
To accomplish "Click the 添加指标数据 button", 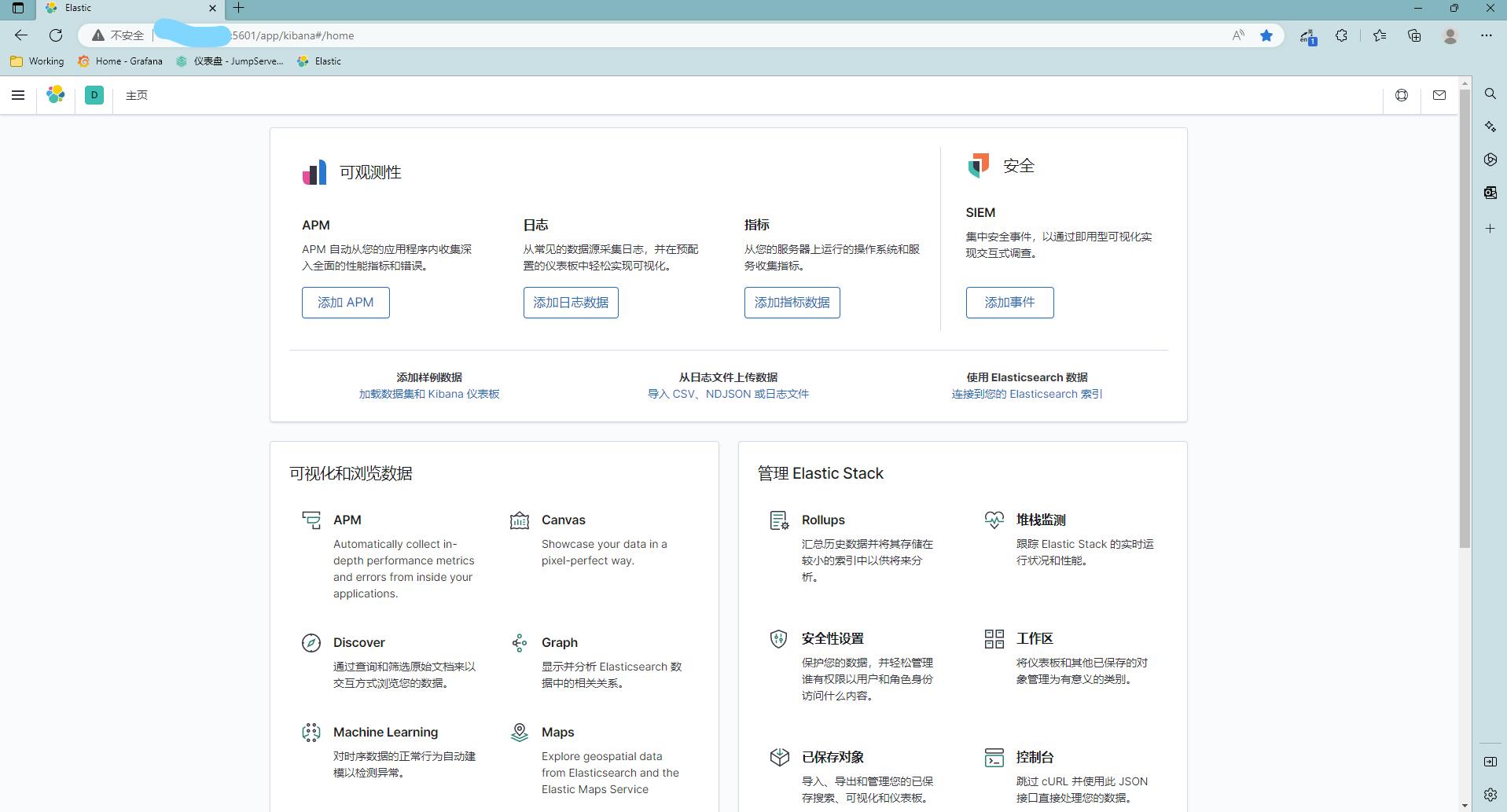I will pos(792,303).
